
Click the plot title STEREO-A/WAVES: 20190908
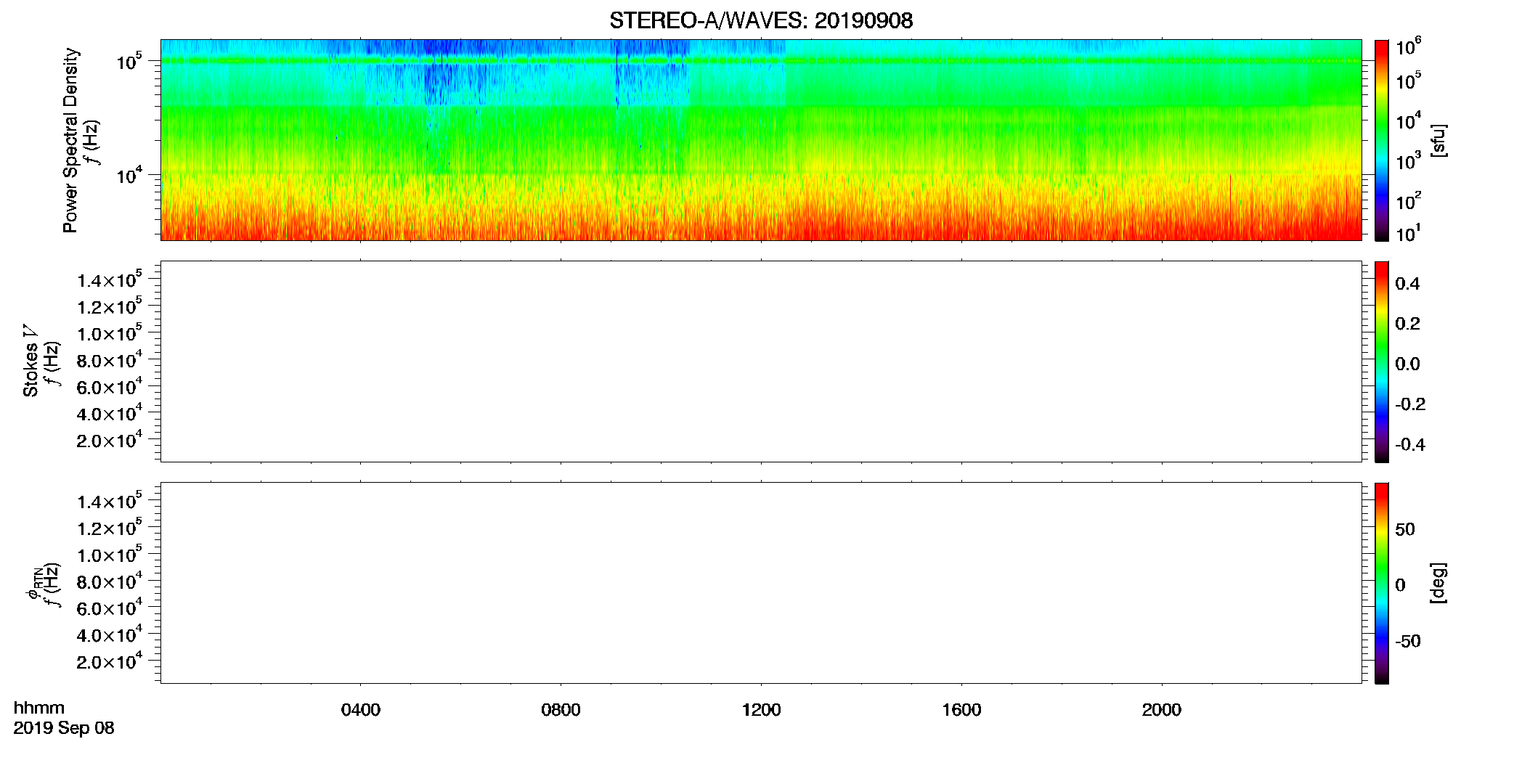tap(761, 20)
